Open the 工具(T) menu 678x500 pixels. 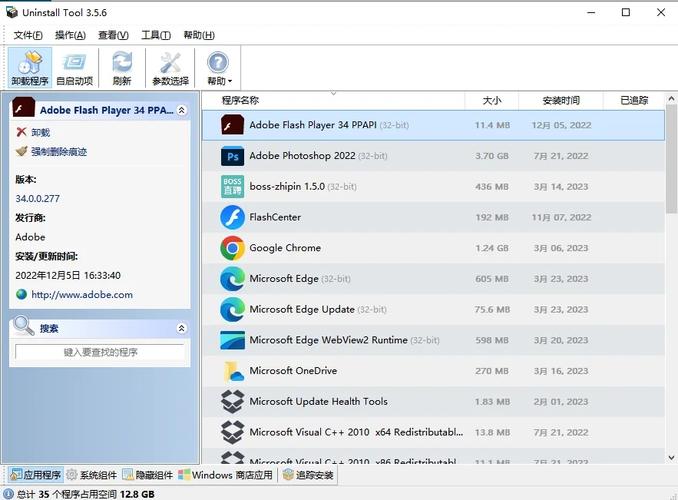(156, 35)
